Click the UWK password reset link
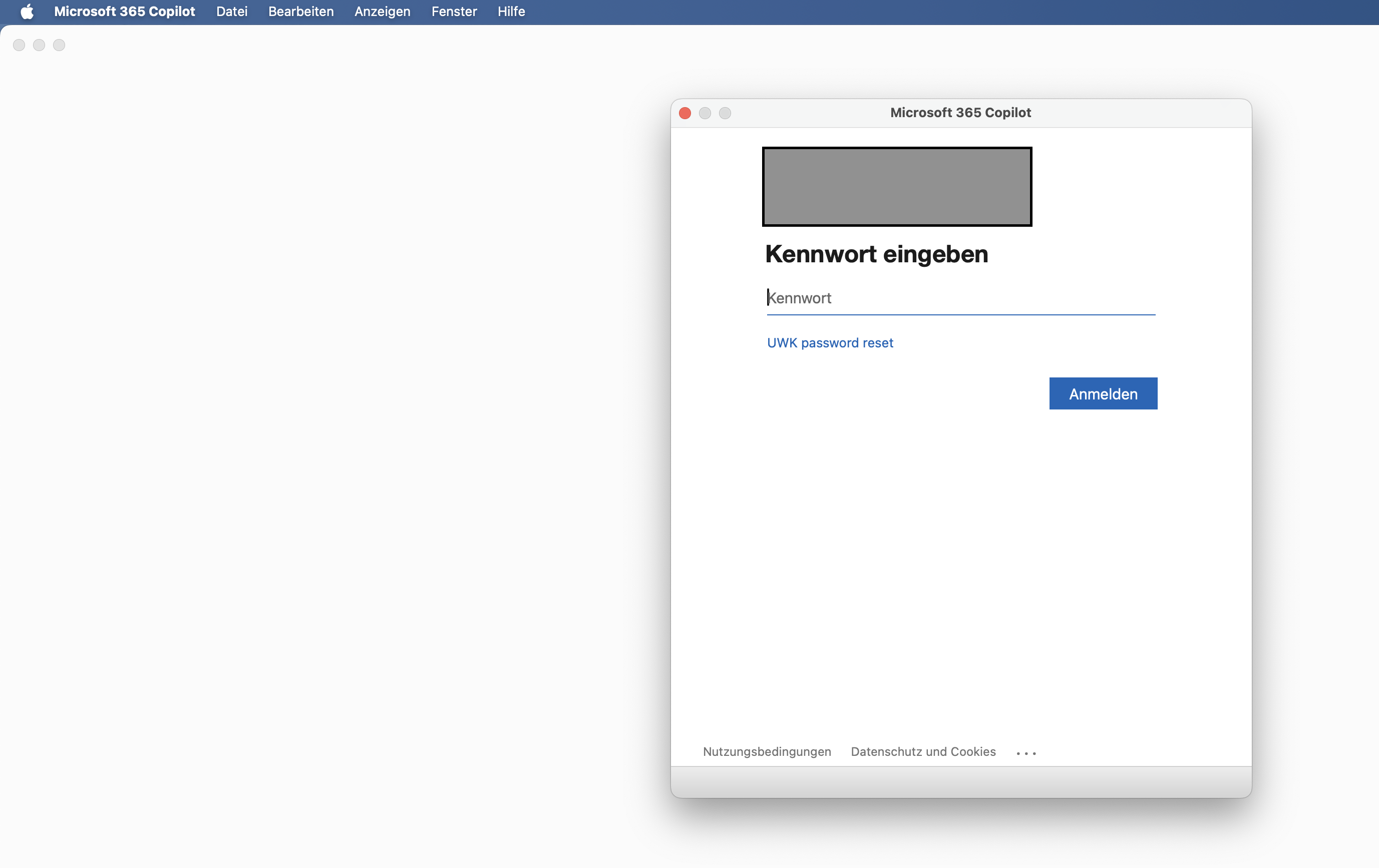 point(830,342)
